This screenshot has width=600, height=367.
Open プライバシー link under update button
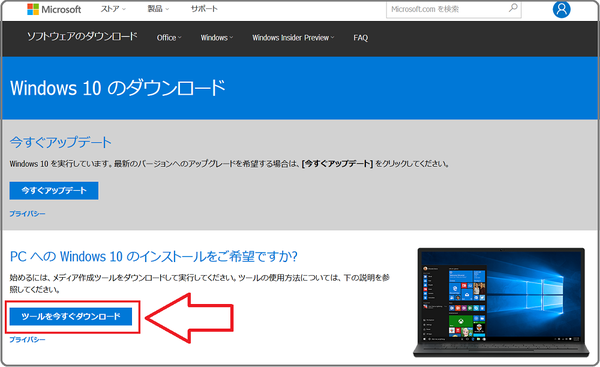[27, 214]
